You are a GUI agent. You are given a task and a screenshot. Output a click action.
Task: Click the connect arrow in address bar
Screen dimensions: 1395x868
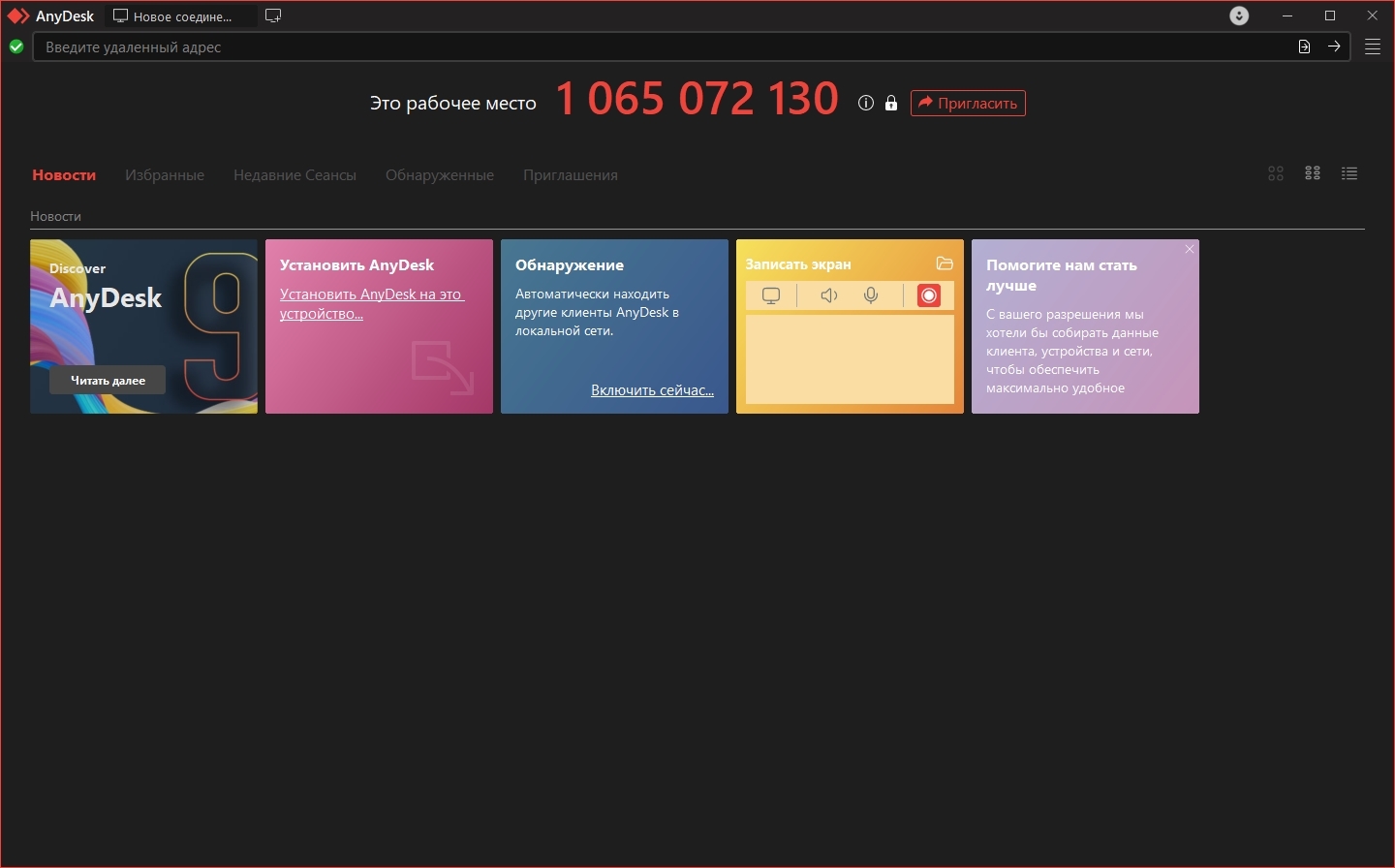click(x=1334, y=46)
